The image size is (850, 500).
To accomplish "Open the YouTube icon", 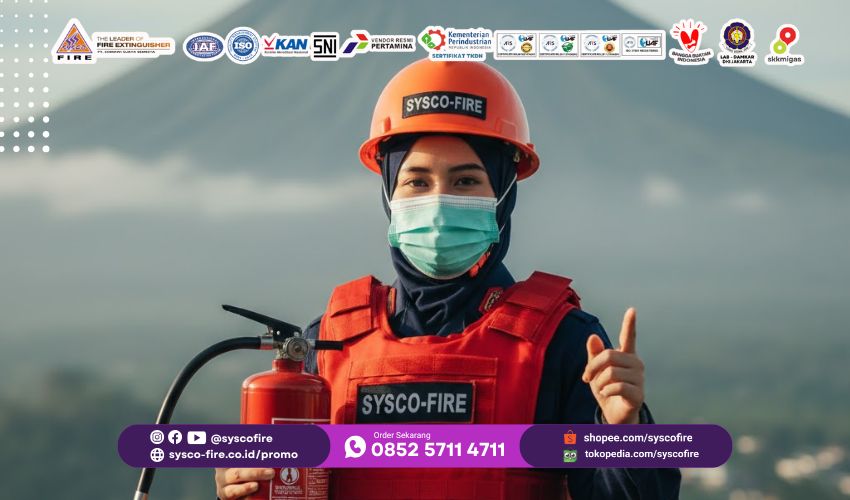I will click(196, 438).
